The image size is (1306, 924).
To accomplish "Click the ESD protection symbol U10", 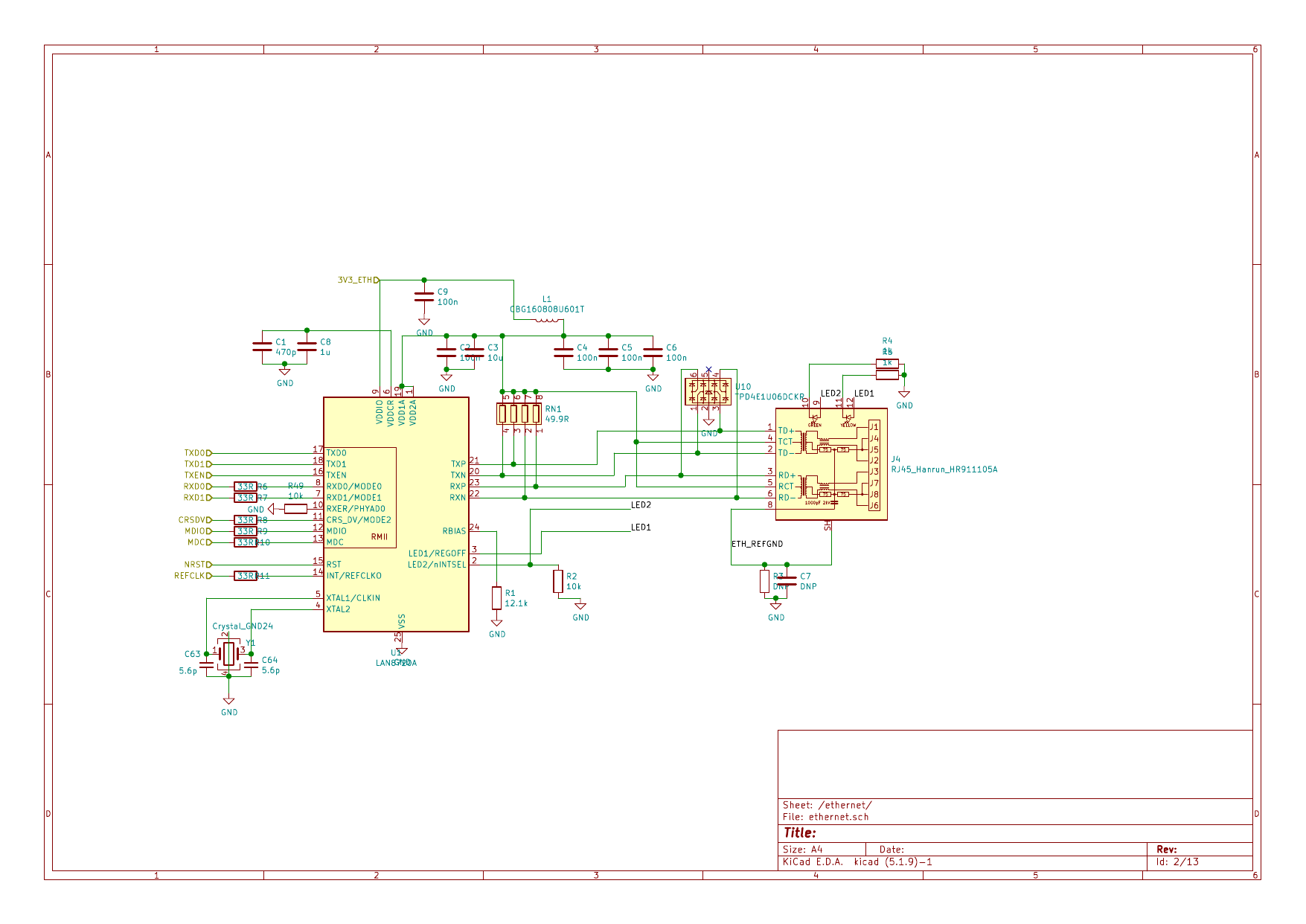I will [708, 391].
